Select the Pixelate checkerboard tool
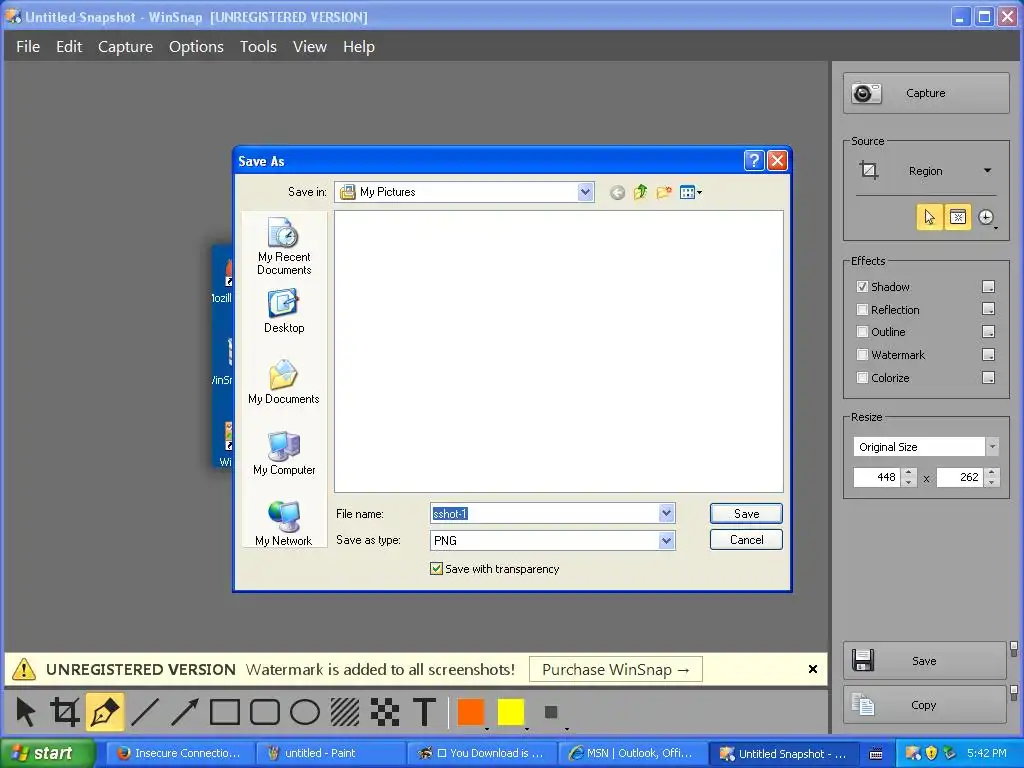Screen dimensions: 1024x768 tap(385, 712)
